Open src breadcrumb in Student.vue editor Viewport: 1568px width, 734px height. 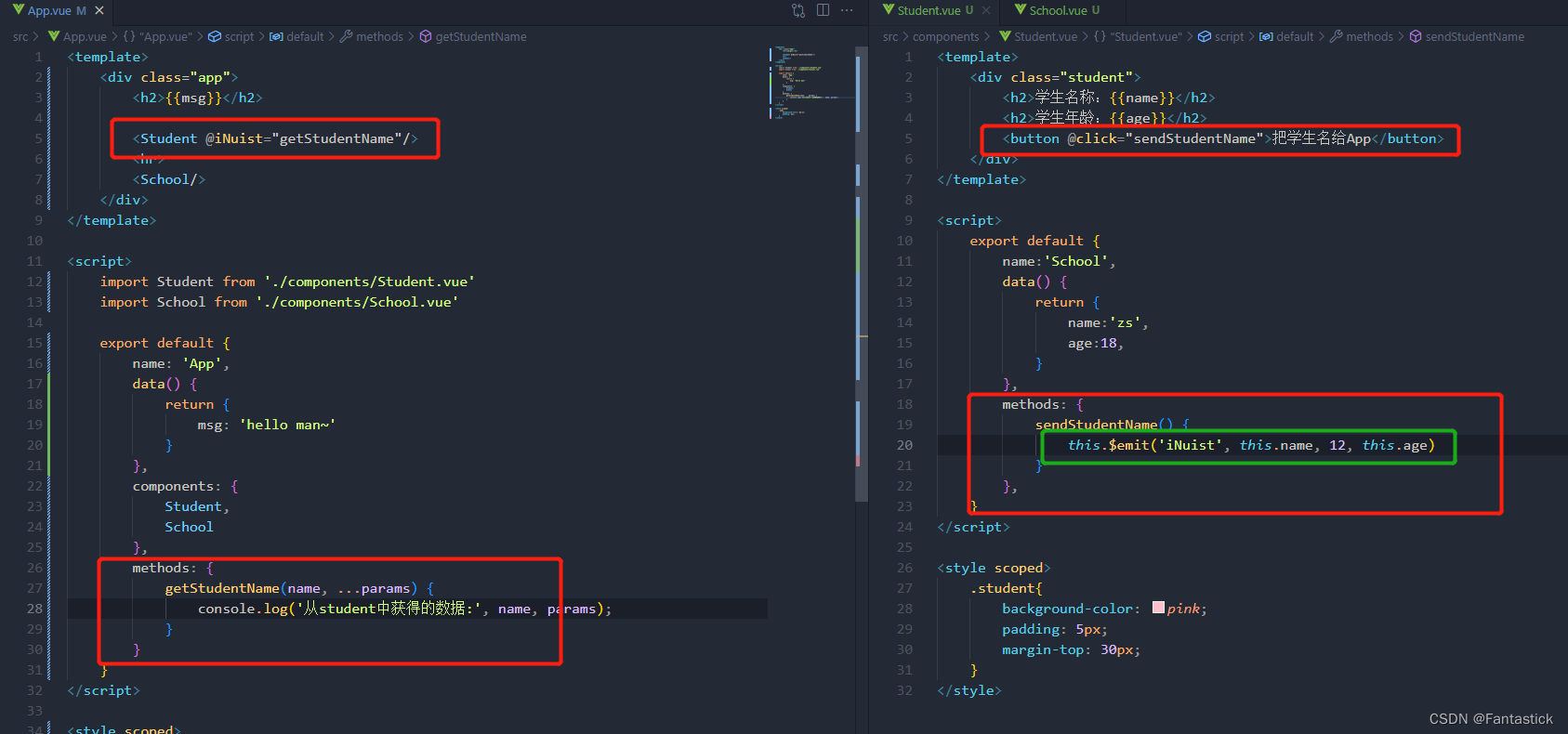[890, 36]
